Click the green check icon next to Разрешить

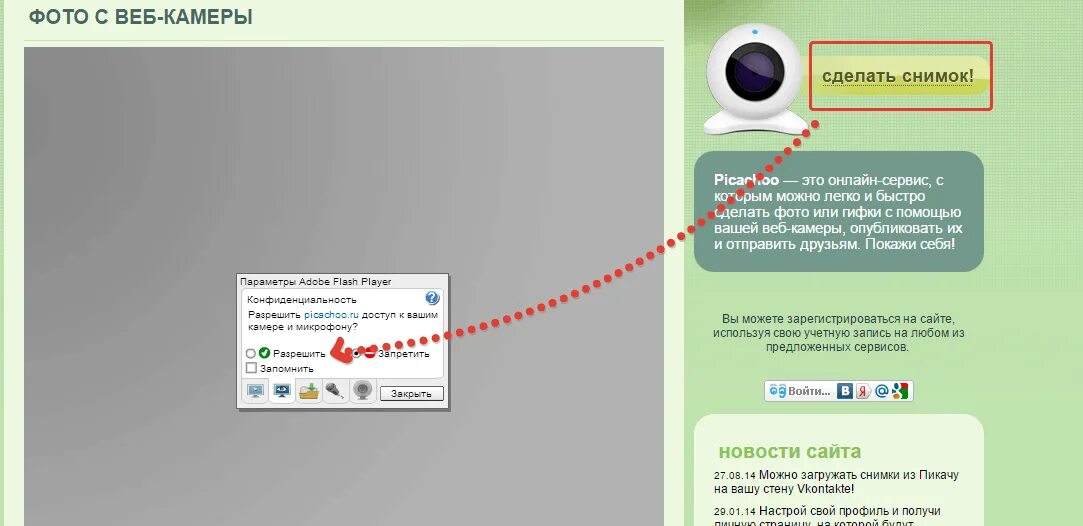tap(264, 353)
